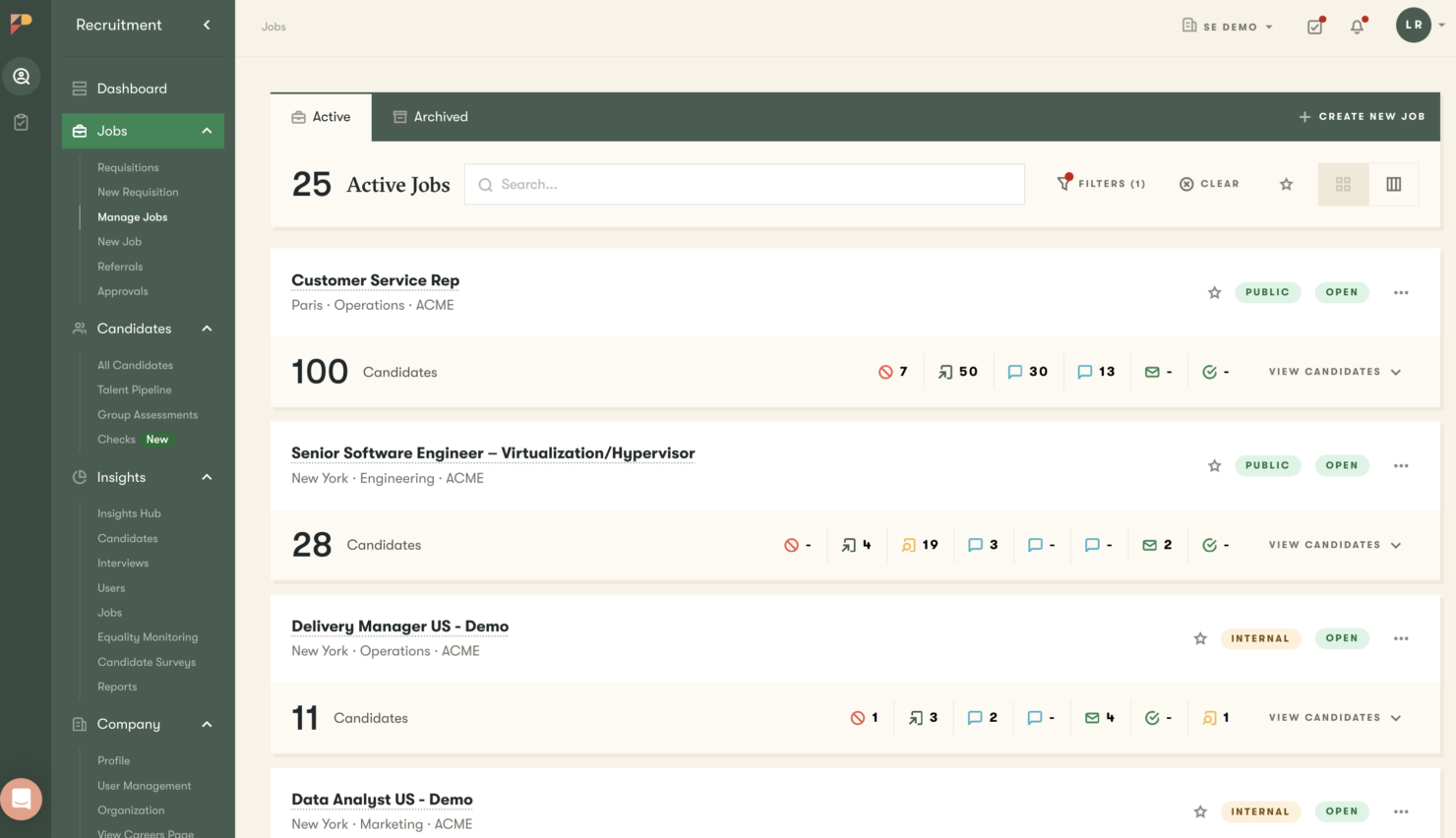Click inside the job search field
Image resolution: width=1456 pixels, height=838 pixels.
pos(745,184)
